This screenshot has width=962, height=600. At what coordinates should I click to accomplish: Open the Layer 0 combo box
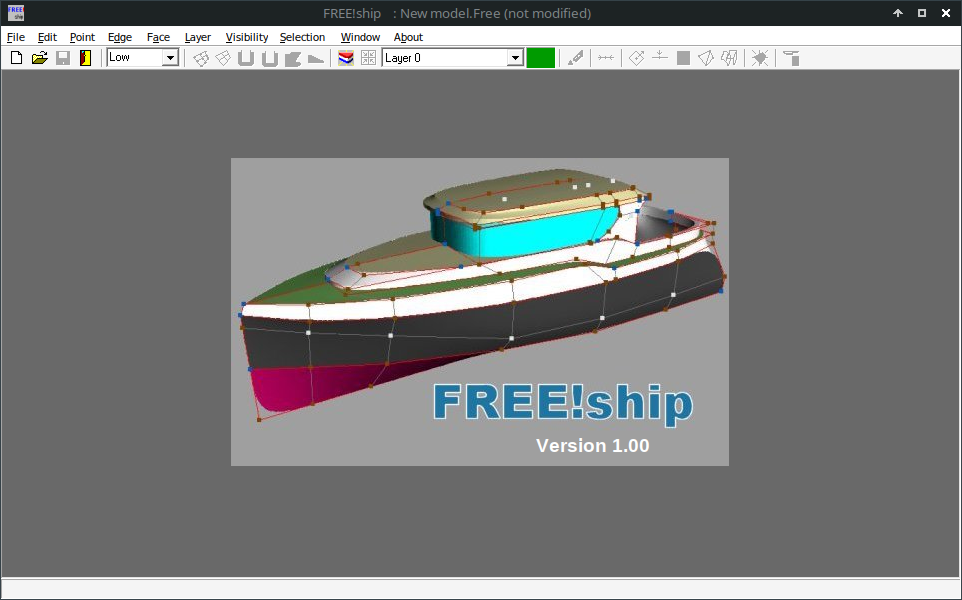coord(453,58)
